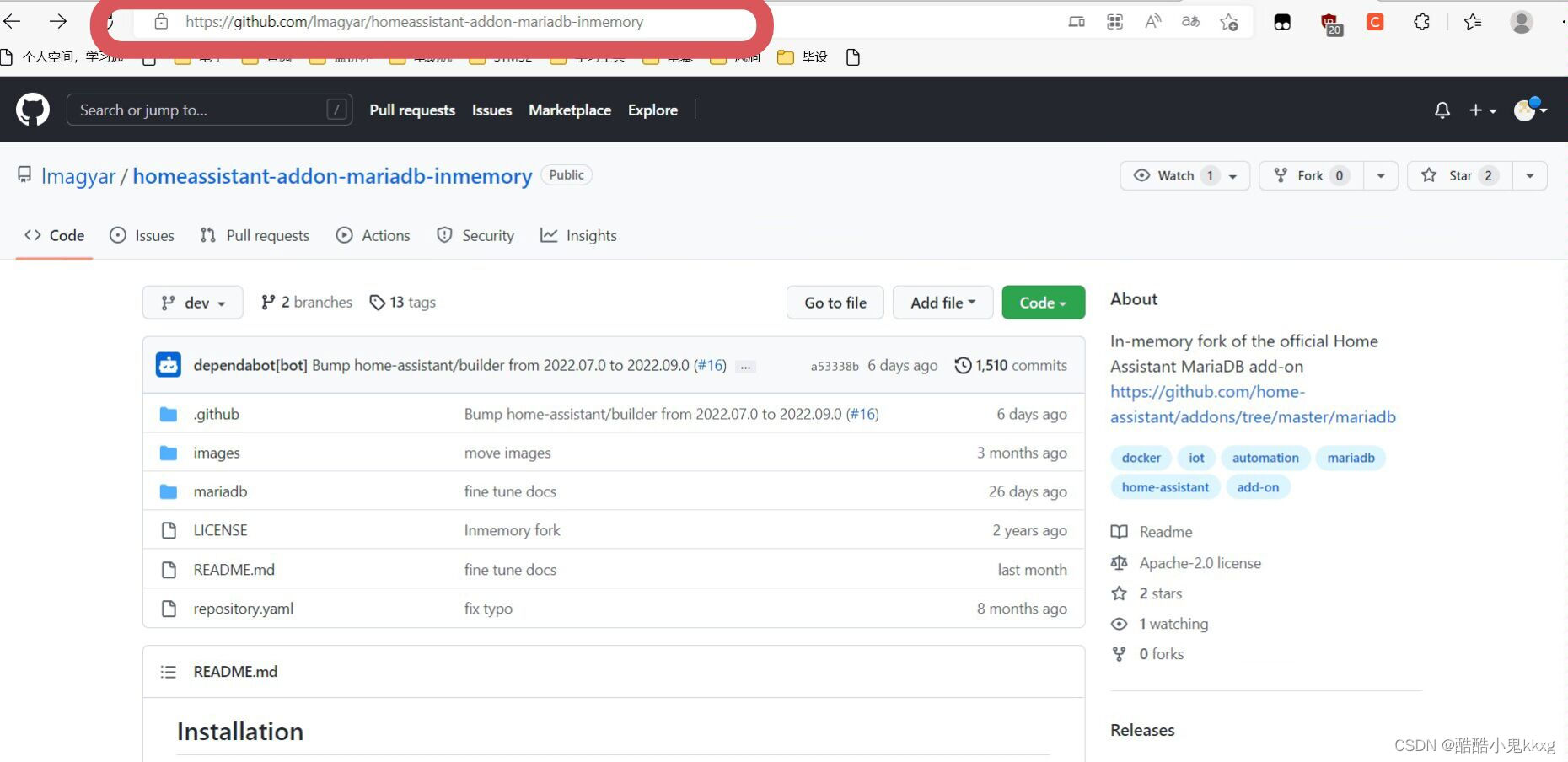Open the 毕设 bookmark folder

(803, 57)
